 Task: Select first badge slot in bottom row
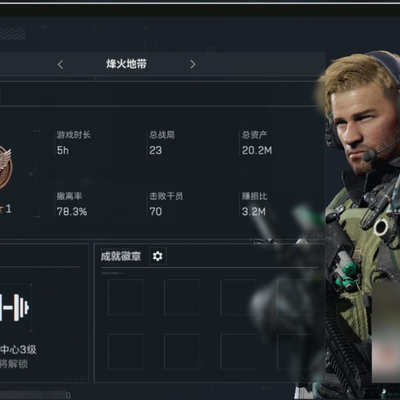(126, 352)
